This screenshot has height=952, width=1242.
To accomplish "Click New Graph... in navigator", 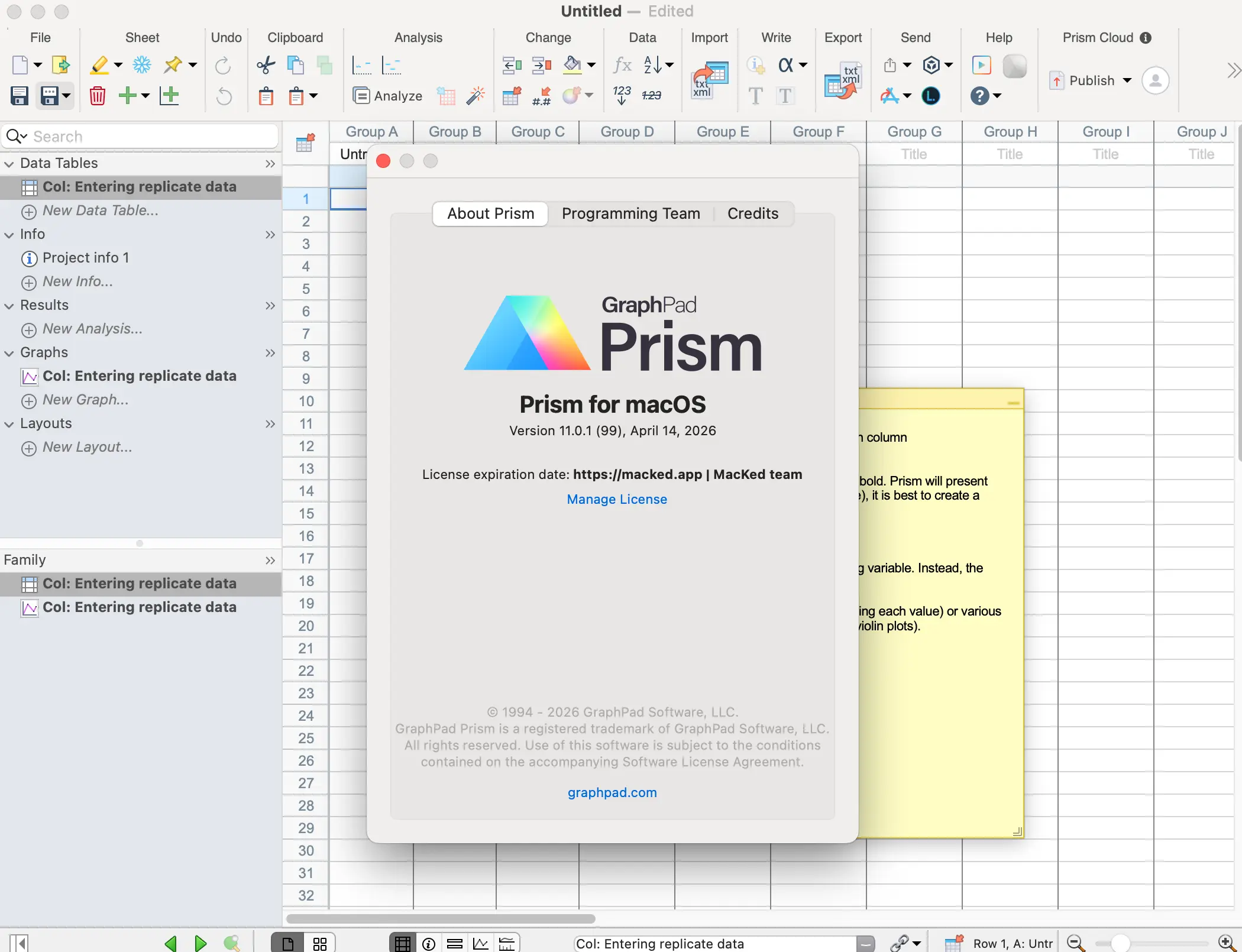I will (85, 400).
